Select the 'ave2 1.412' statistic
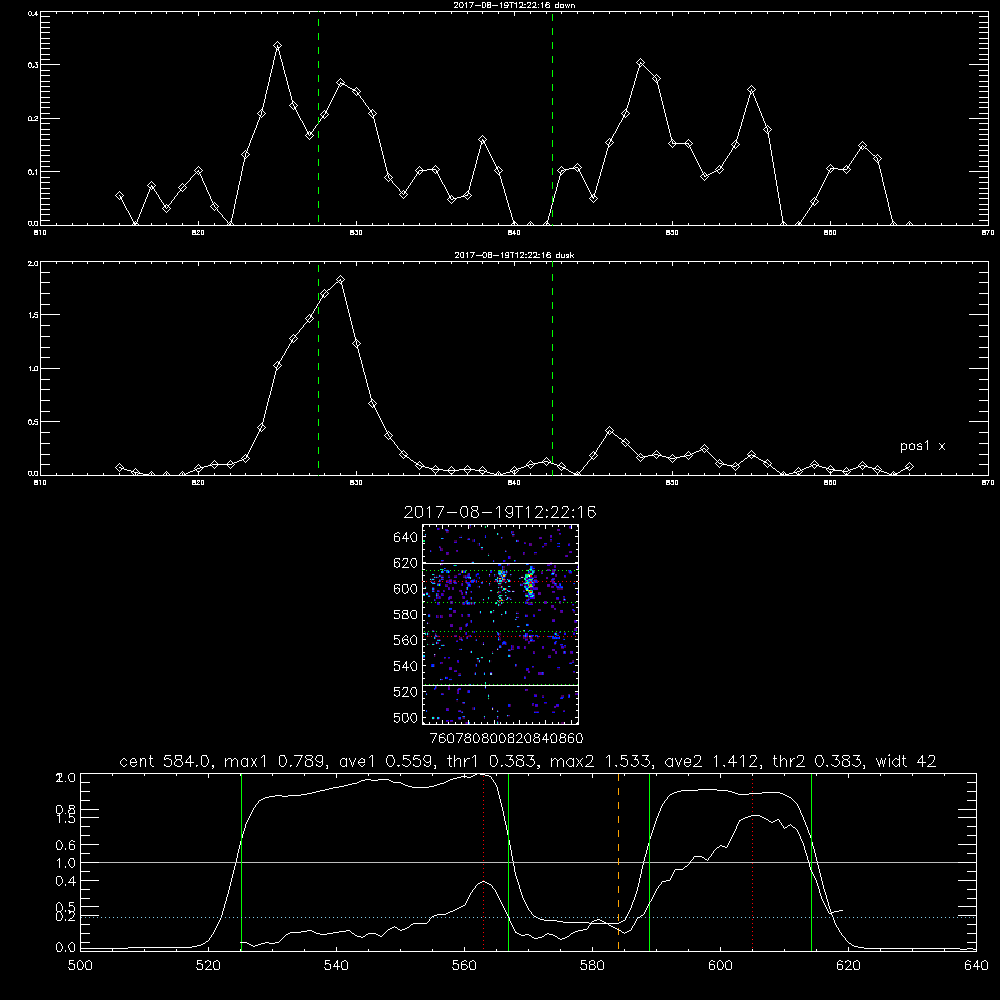1000x1000 pixels. tap(712, 761)
